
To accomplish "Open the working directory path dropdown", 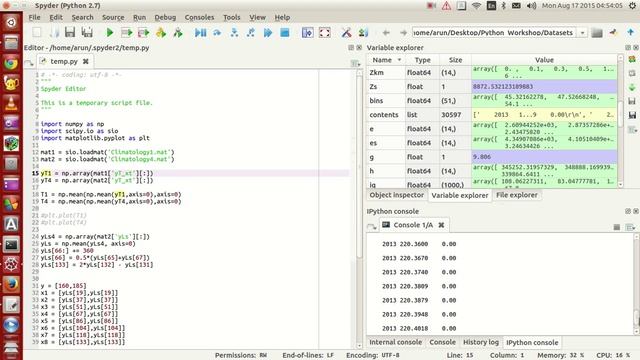I will pos(582,33).
